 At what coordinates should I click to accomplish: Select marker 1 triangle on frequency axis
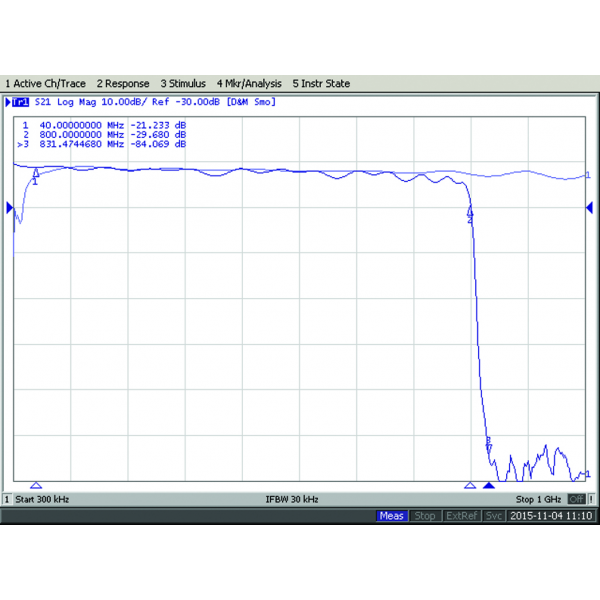pyautogui.click(x=36, y=484)
